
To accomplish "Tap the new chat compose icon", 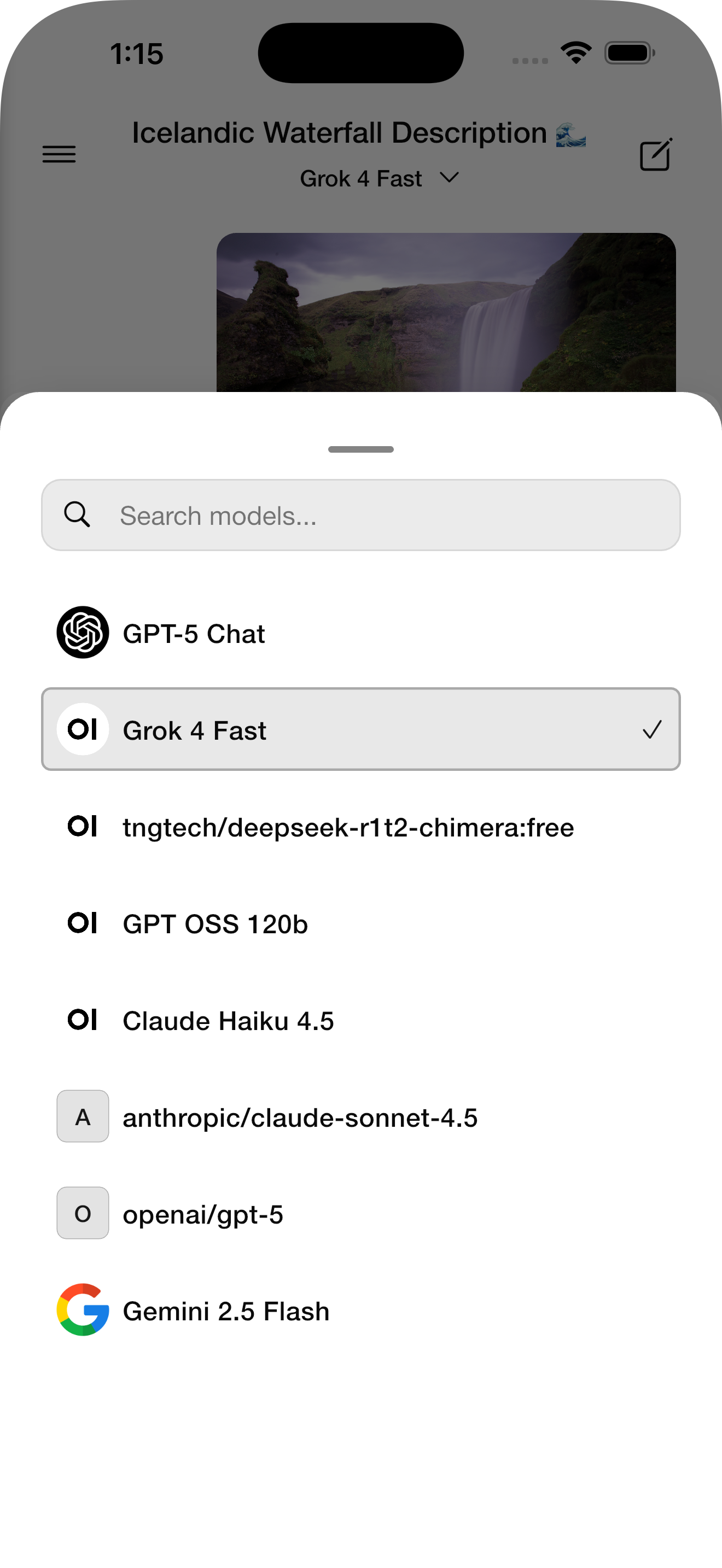I will [x=656, y=155].
